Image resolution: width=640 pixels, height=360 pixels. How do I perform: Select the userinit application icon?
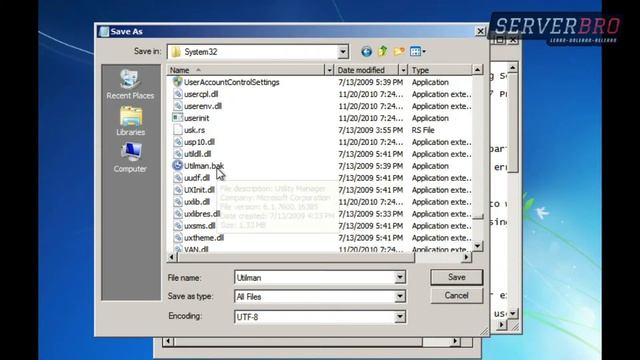tap(178, 118)
